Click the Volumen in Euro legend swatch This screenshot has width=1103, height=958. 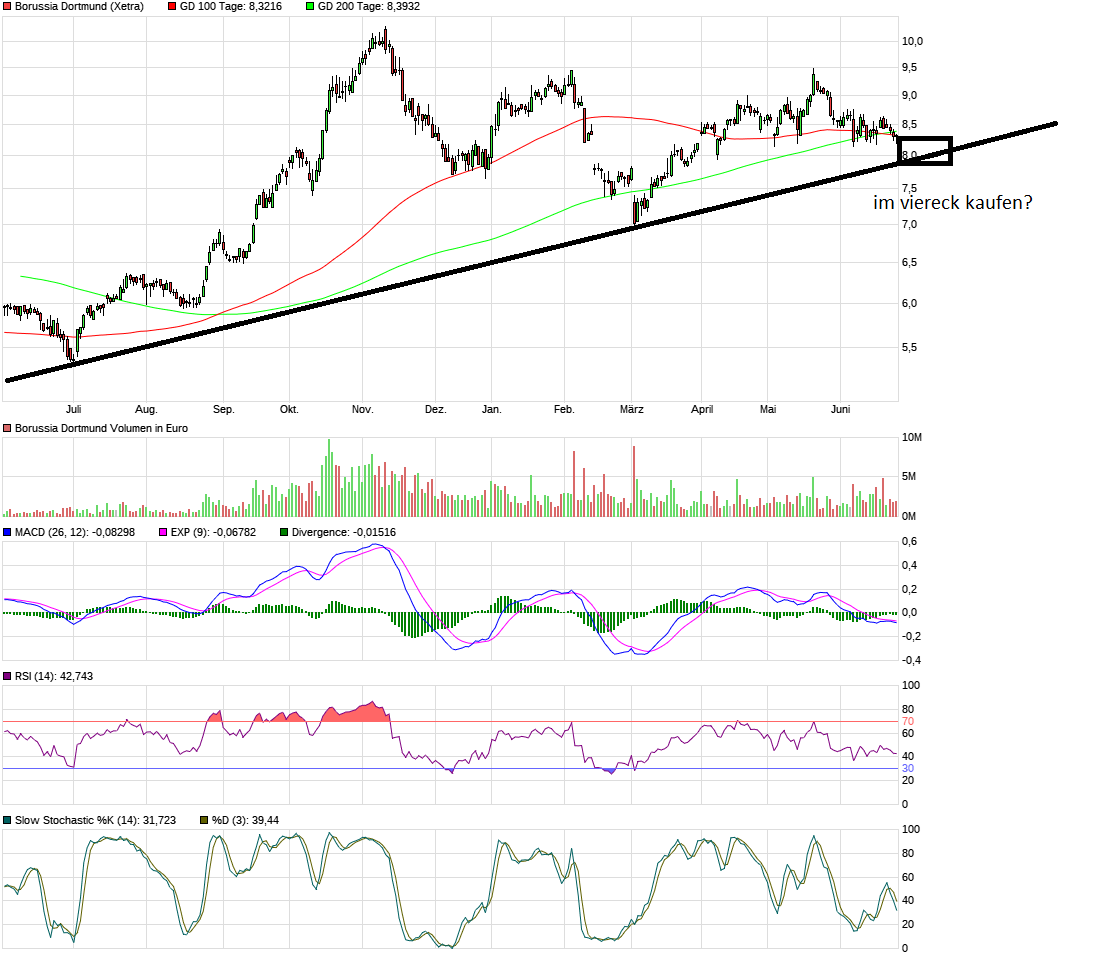coord(7,428)
